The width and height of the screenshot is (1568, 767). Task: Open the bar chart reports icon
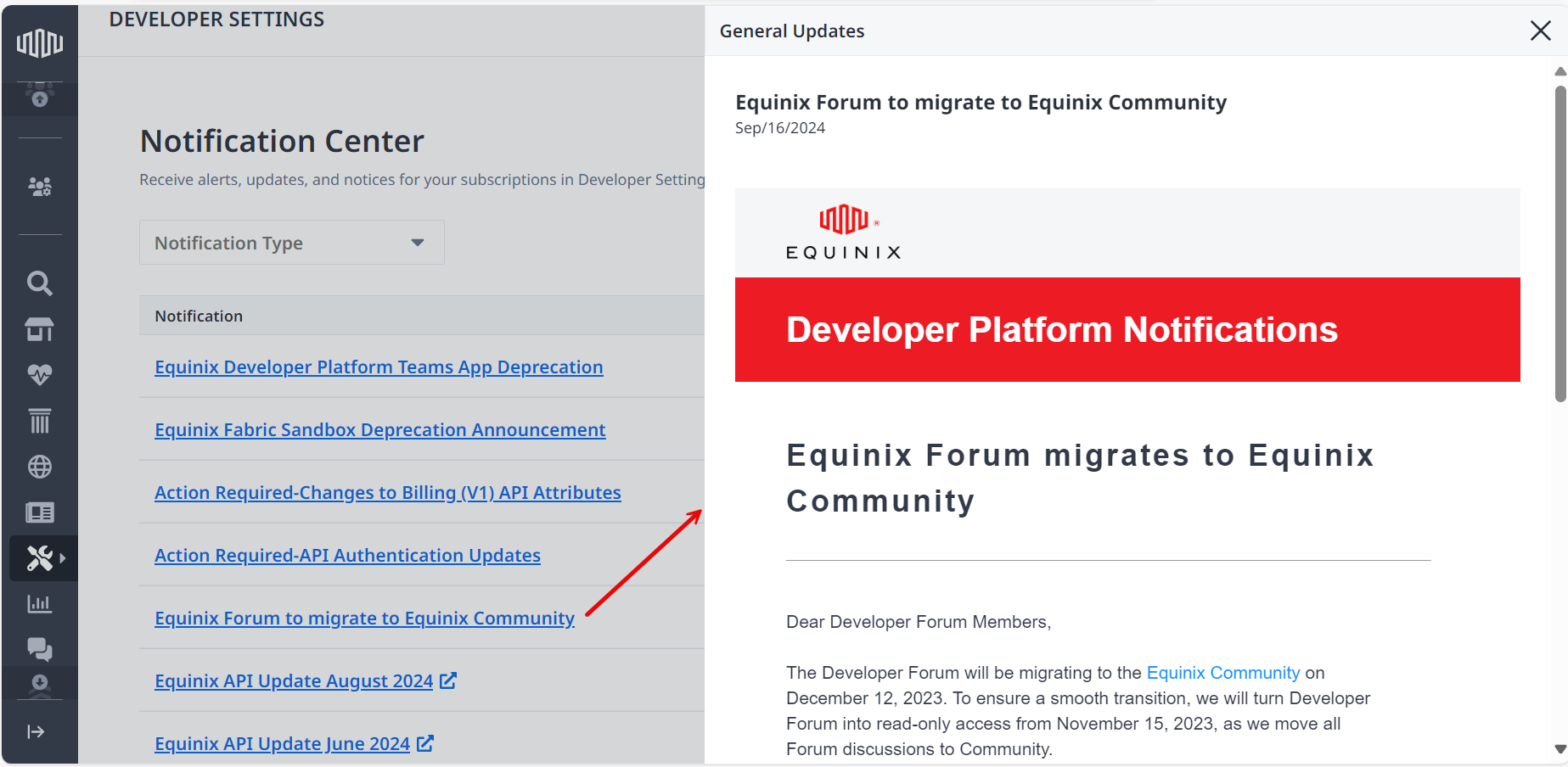40,604
